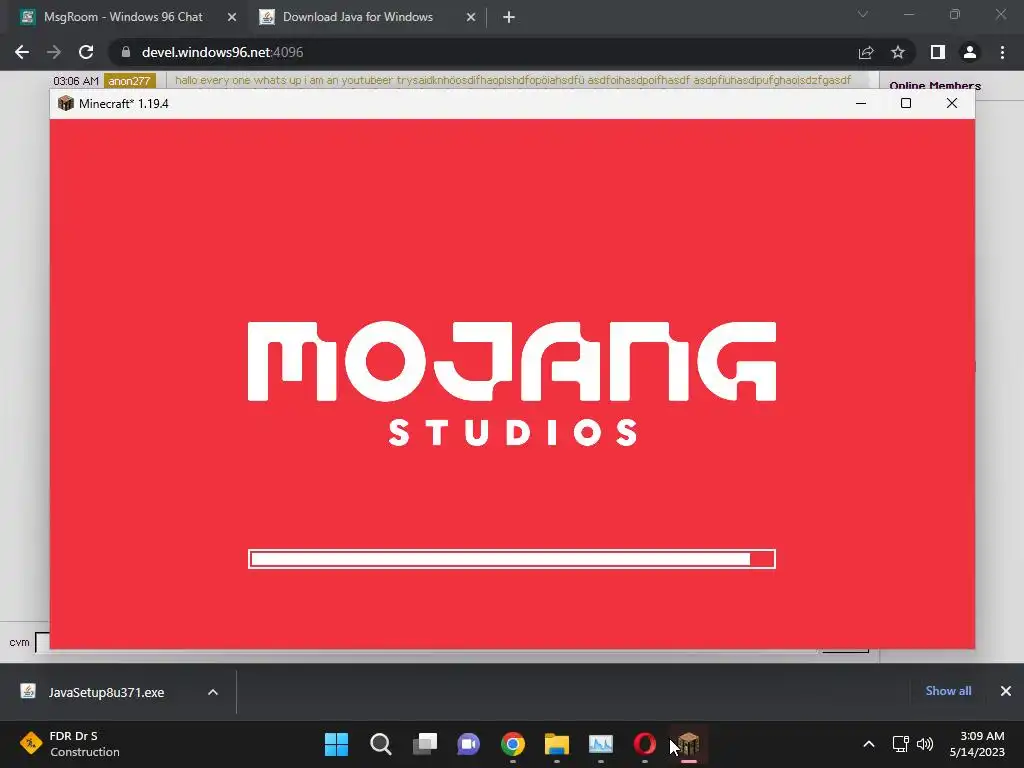
Task: Open the Chrome tab search dropdown
Action: pos(863,14)
